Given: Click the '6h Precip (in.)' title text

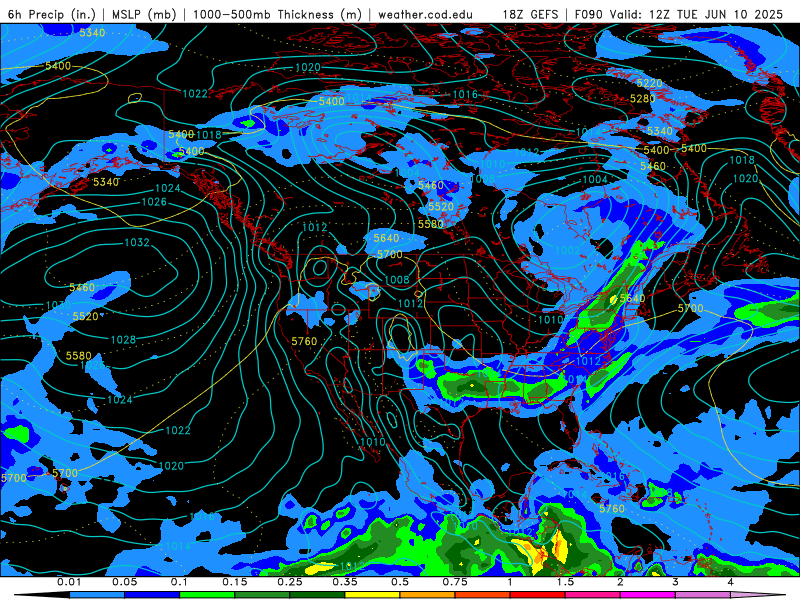Looking at the screenshot, I should 52,14.
